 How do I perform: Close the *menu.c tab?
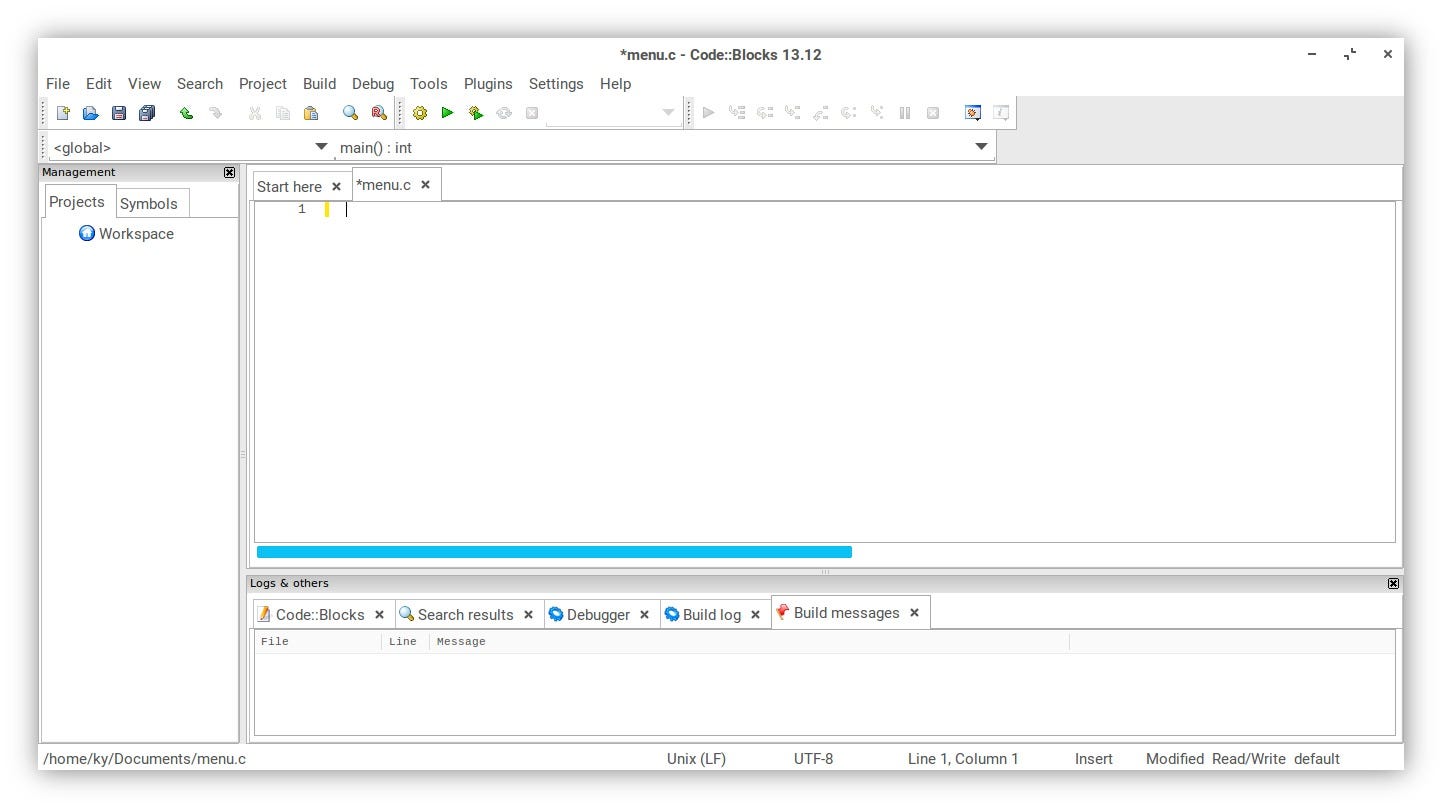coord(425,184)
